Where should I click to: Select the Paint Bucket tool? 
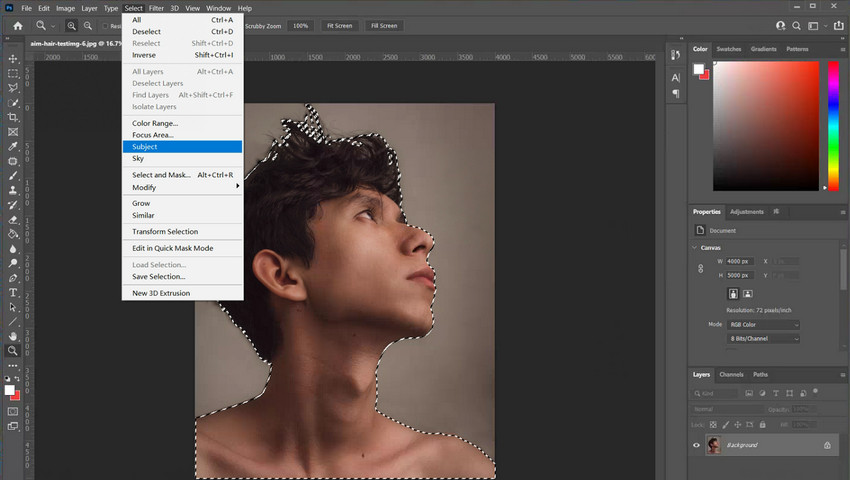(13, 234)
